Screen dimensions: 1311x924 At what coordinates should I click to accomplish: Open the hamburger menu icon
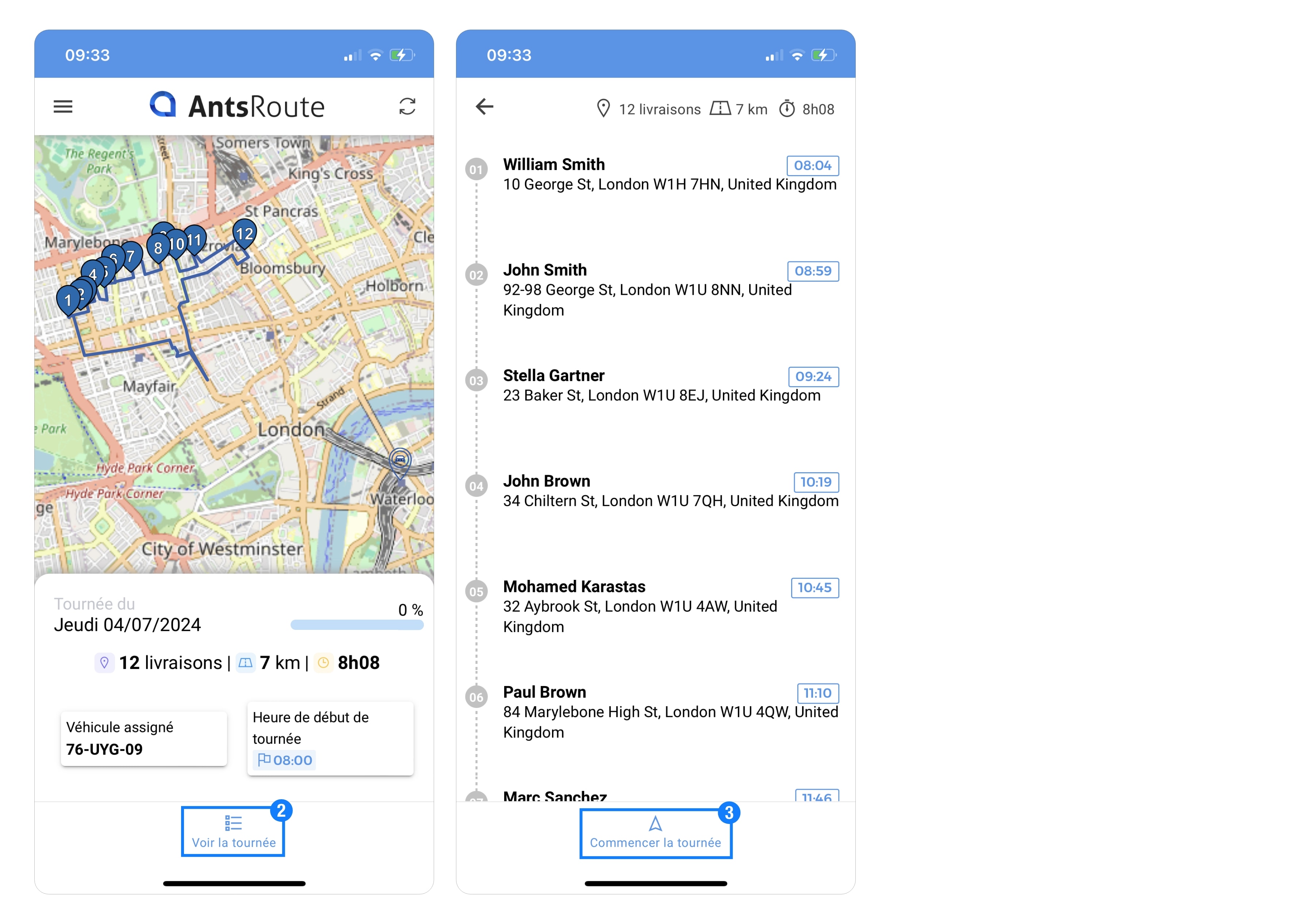point(63,107)
